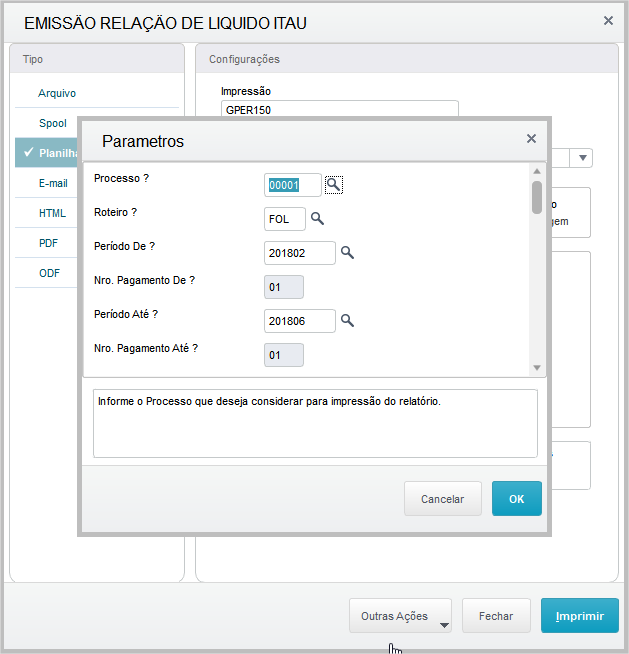Click Cancelar in the Parametros dialog
629x654 pixels.
443,498
